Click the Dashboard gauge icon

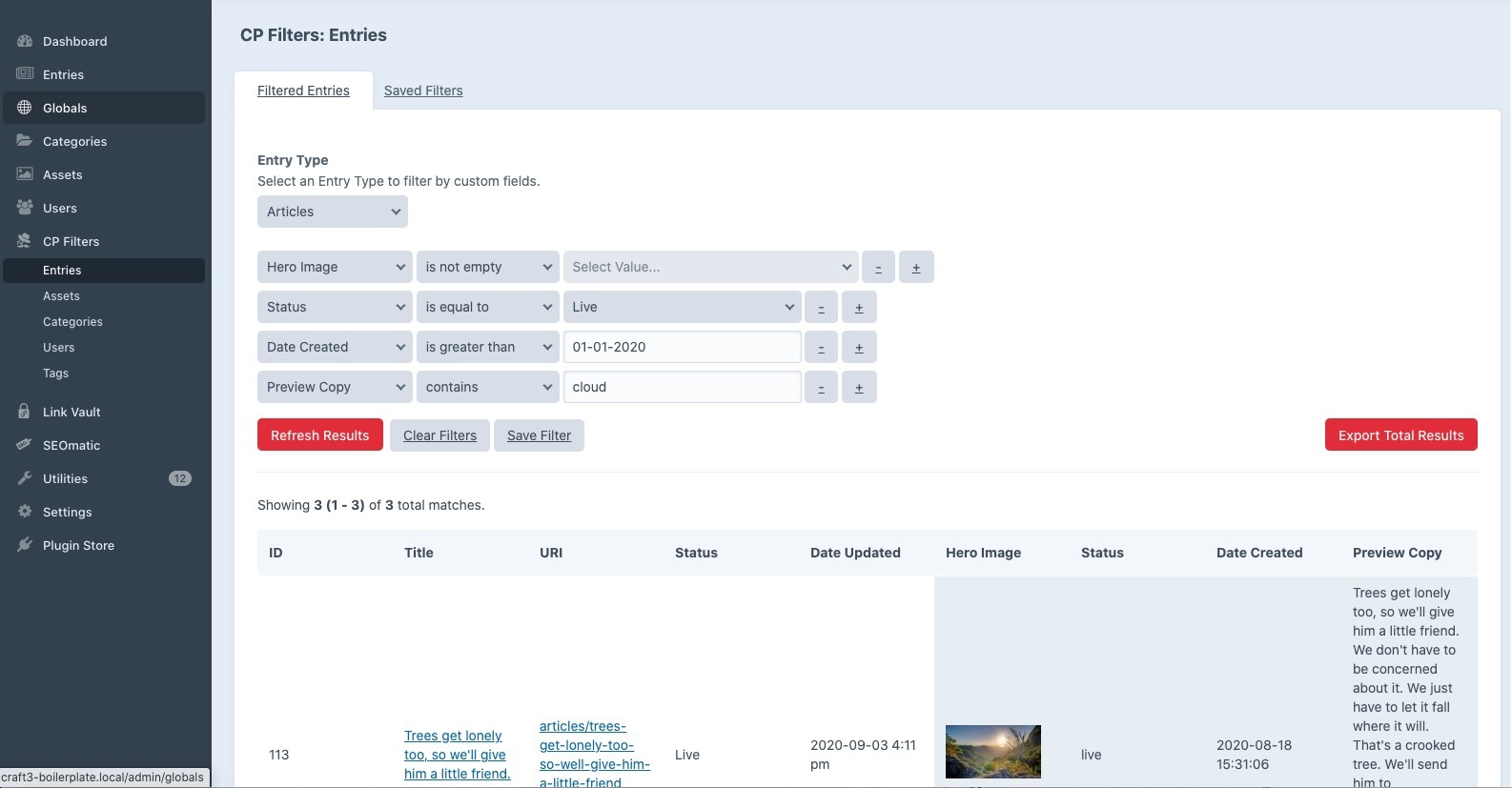(x=25, y=41)
